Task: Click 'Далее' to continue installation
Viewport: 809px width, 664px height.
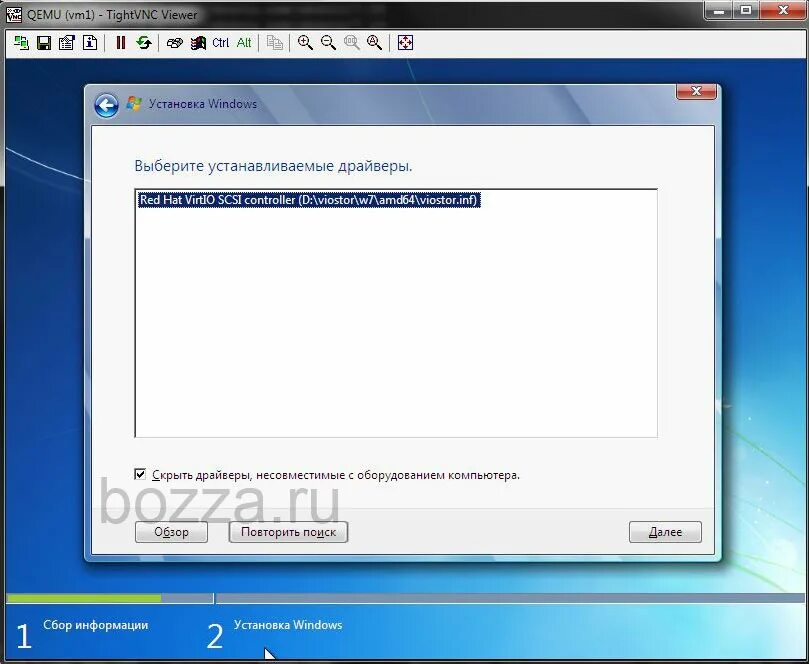Action: pos(665,532)
